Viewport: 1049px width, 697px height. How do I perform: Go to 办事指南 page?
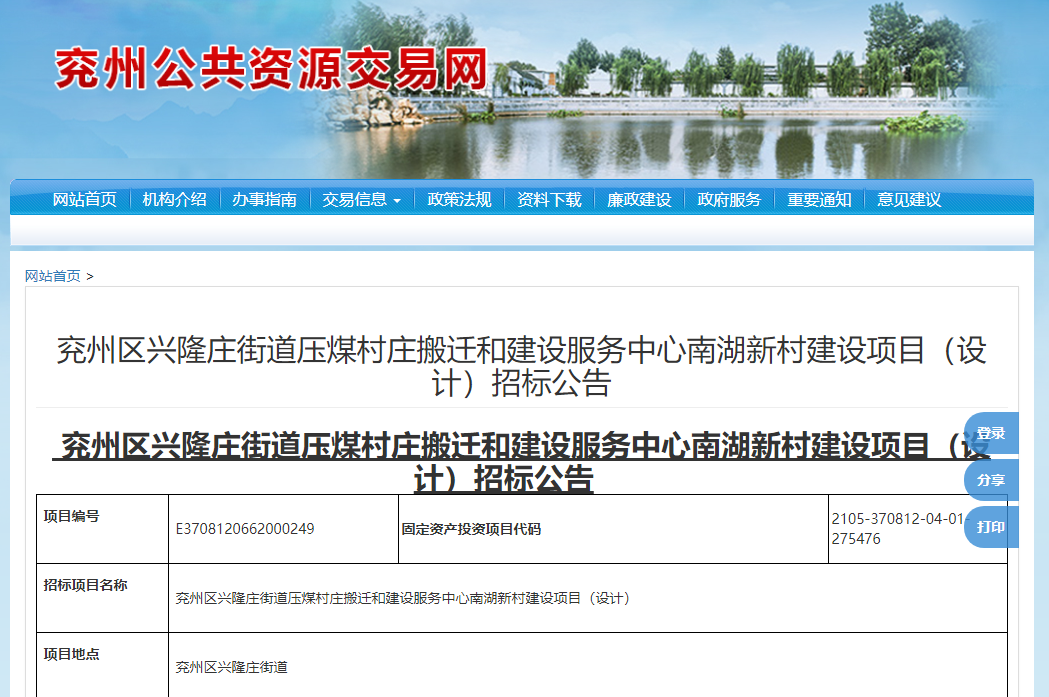tap(264, 199)
